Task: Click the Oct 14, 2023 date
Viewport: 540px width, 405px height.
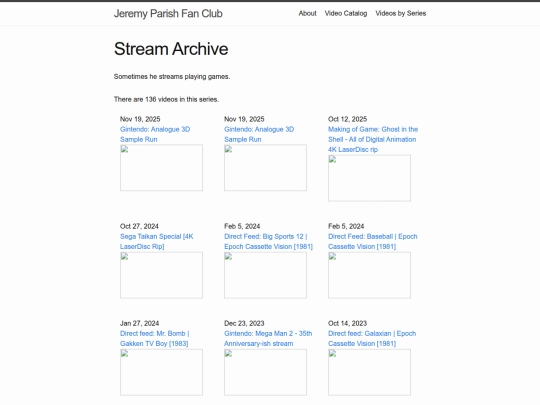Action: (x=347, y=323)
